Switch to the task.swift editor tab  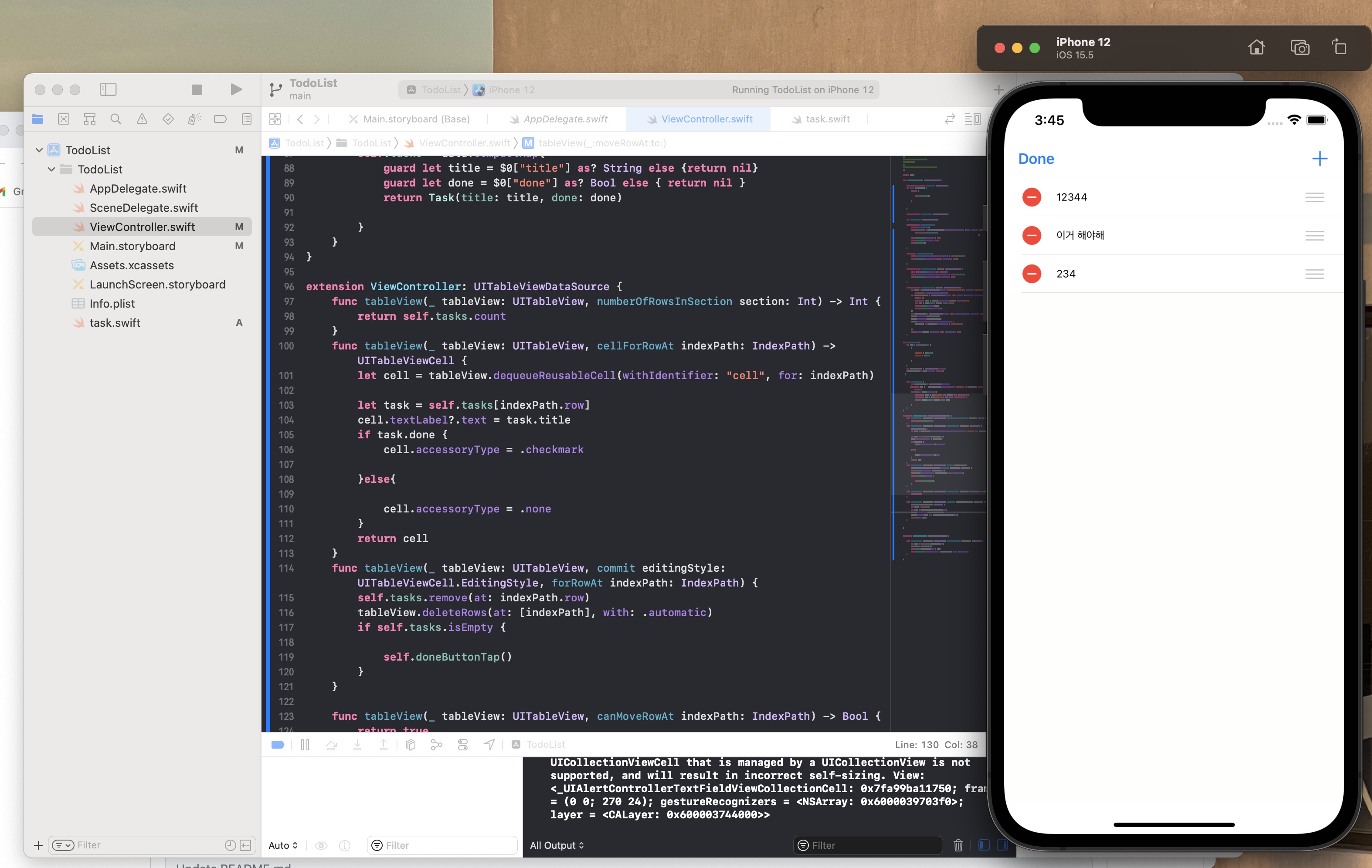(x=826, y=119)
